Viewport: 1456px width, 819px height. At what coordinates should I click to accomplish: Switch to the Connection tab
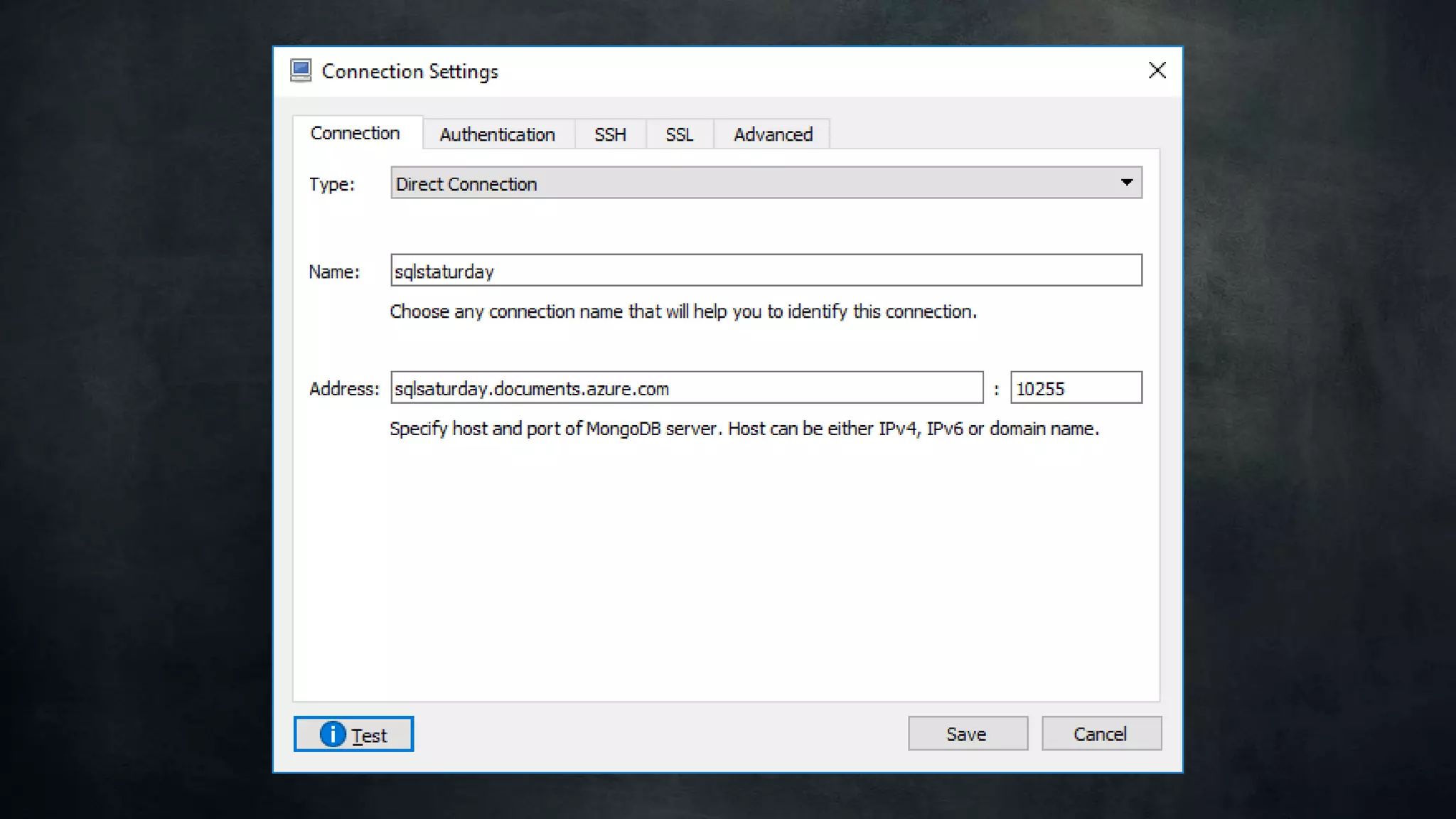coord(355,133)
